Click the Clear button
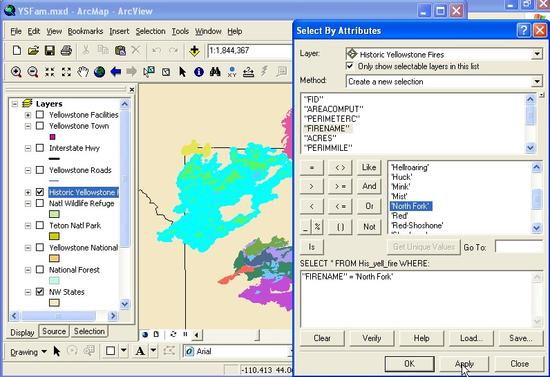Image resolution: width=550 pixels, height=377 pixels. pyautogui.click(x=322, y=338)
